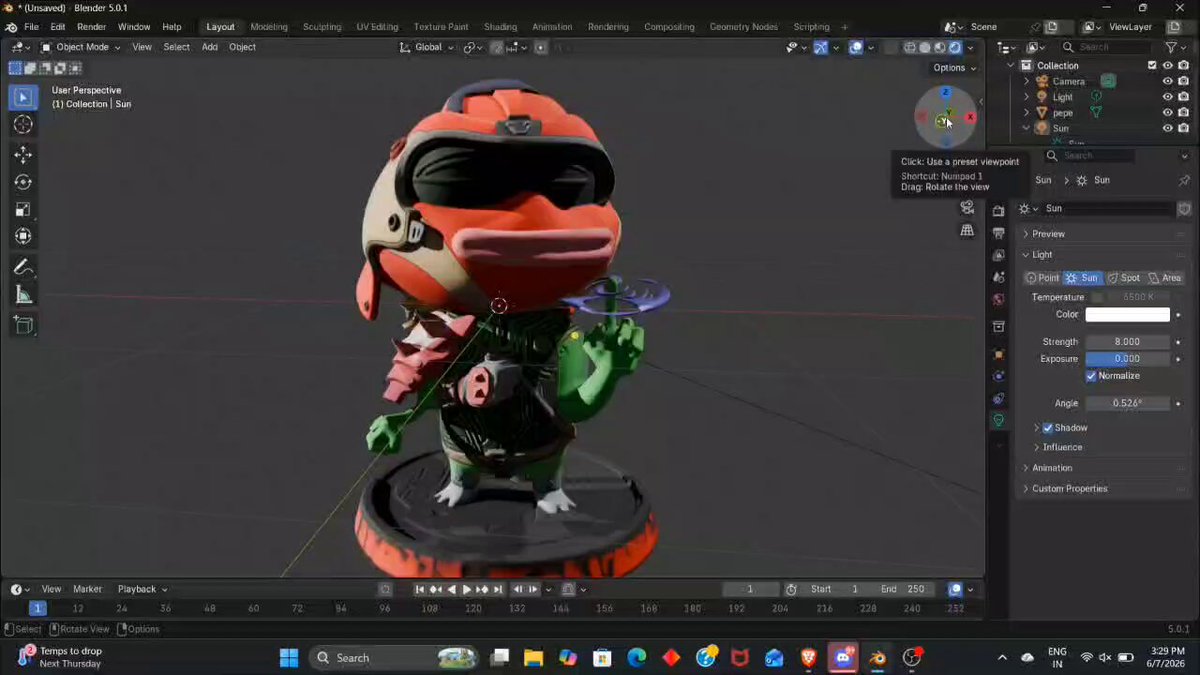This screenshot has height=675, width=1200.
Task: Uncheck the Normalize checkbox
Action: 1091,376
